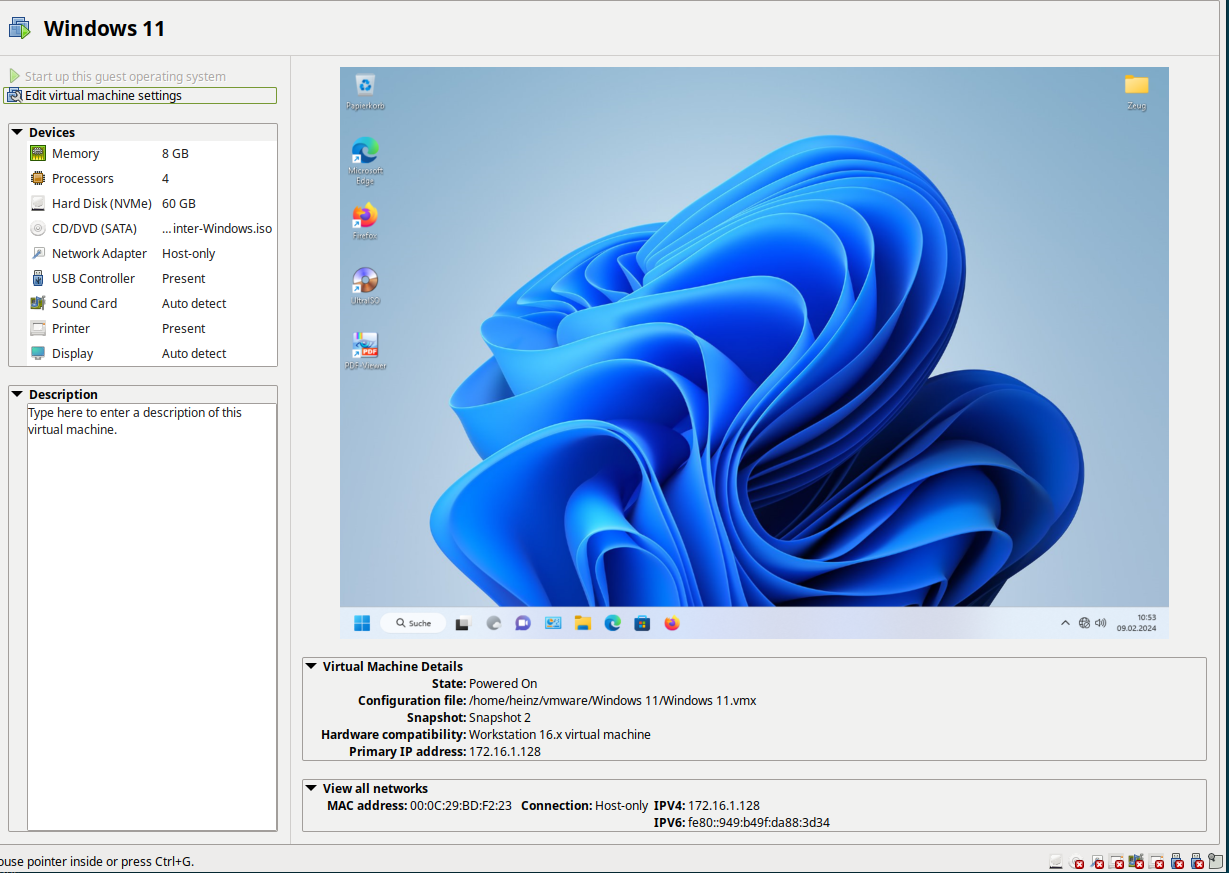Click the Windows 11 guest screen thumbnail
The image size is (1229, 873).
754,352
